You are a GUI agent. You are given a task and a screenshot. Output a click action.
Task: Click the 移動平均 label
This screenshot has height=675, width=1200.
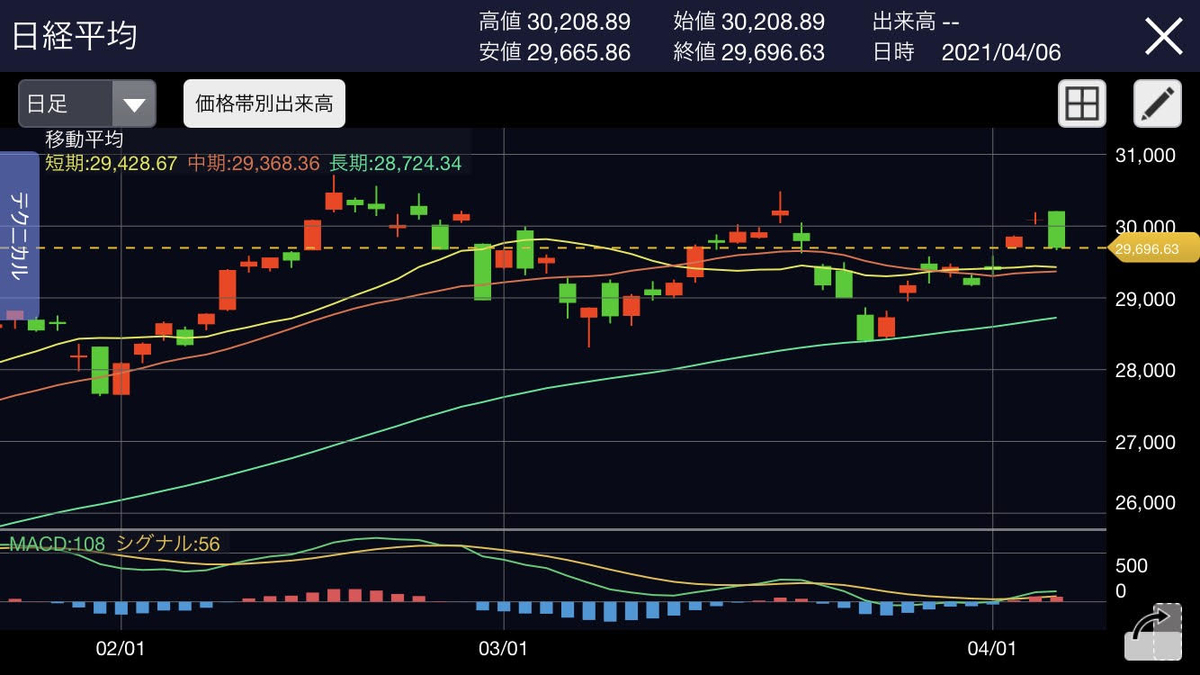point(84,139)
